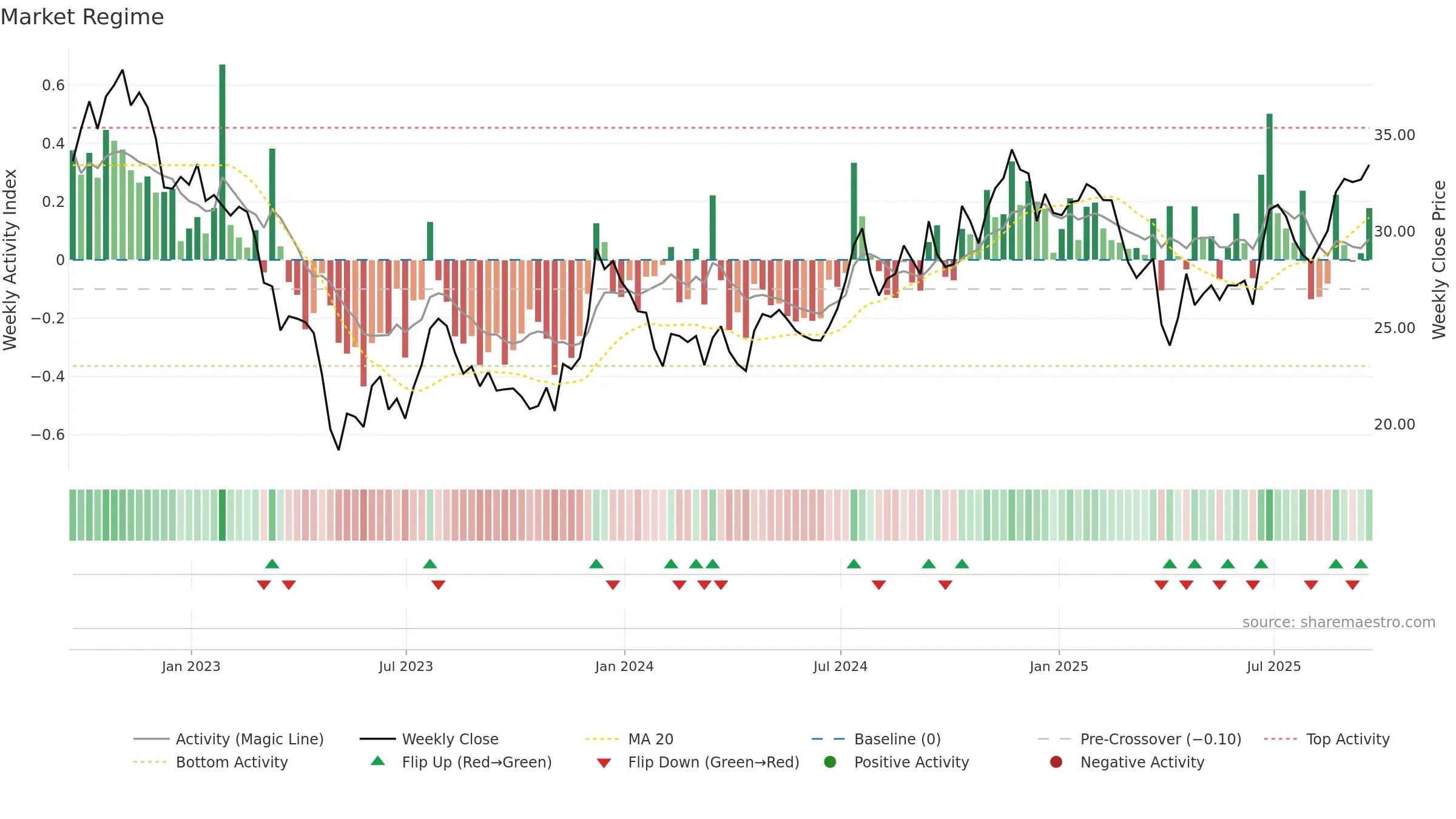Toggle the Pre-Crossover (−0.10) legend label
Image resolution: width=1456 pixels, height=819 pixels.
[x=1161, y=739]
